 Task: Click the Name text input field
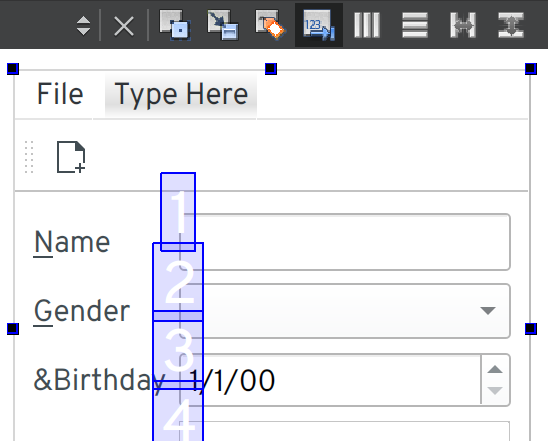[x=345, y=242]
